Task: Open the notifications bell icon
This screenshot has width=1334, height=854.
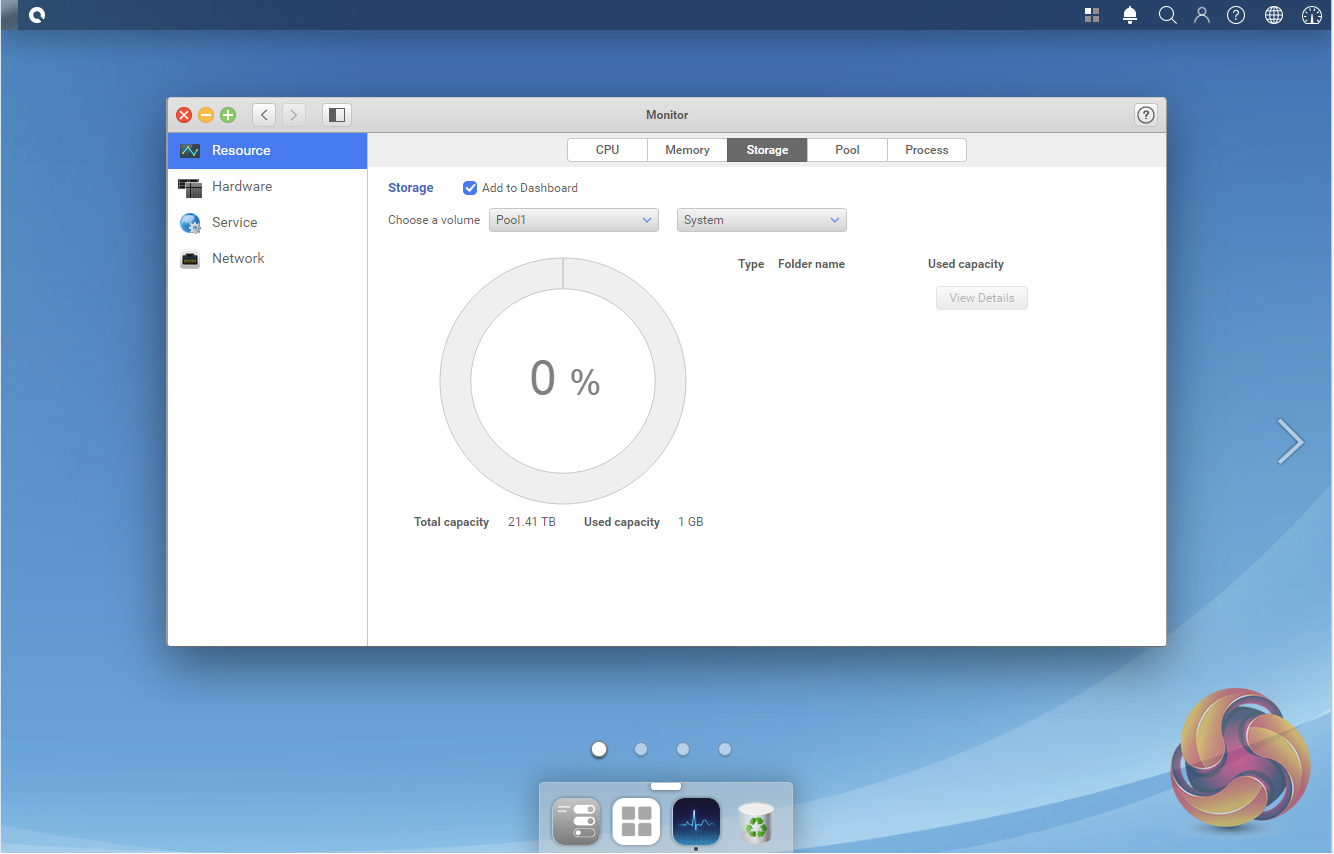Action: pyautogui.click(x=1130, y=15)
